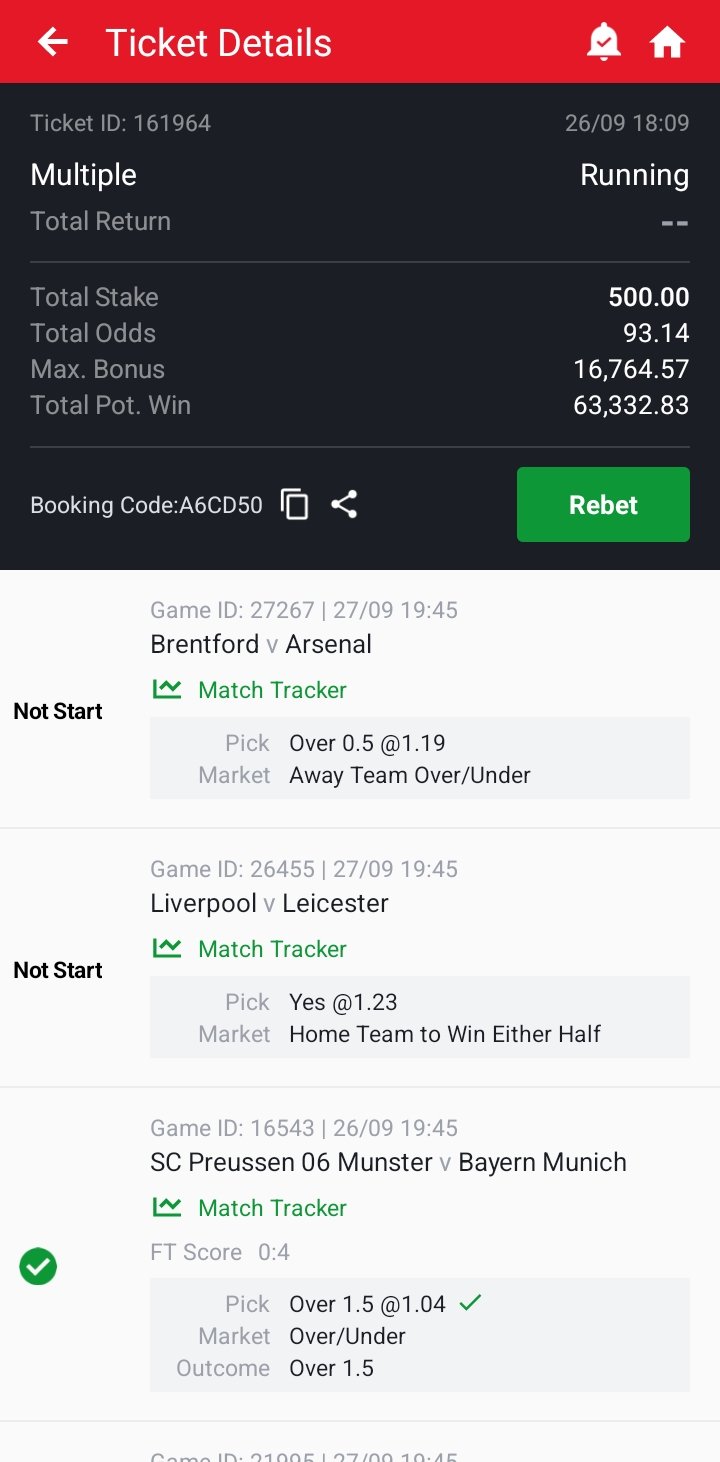The height and width of the screenshot is (1462, 720).
Task: Go to home via house icon
Action: pyautogui.click(x=667, y=42)
